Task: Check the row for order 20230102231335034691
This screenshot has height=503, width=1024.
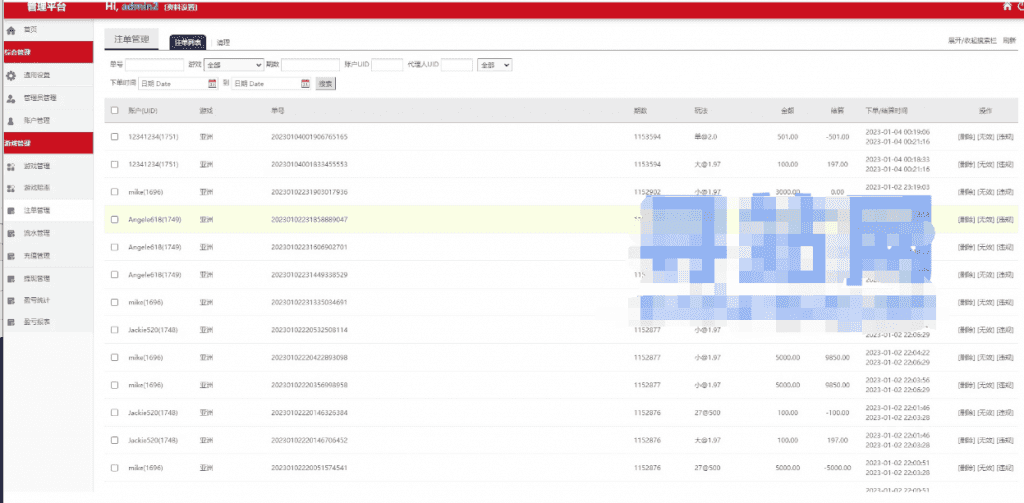Action: [x=115, y=302]
